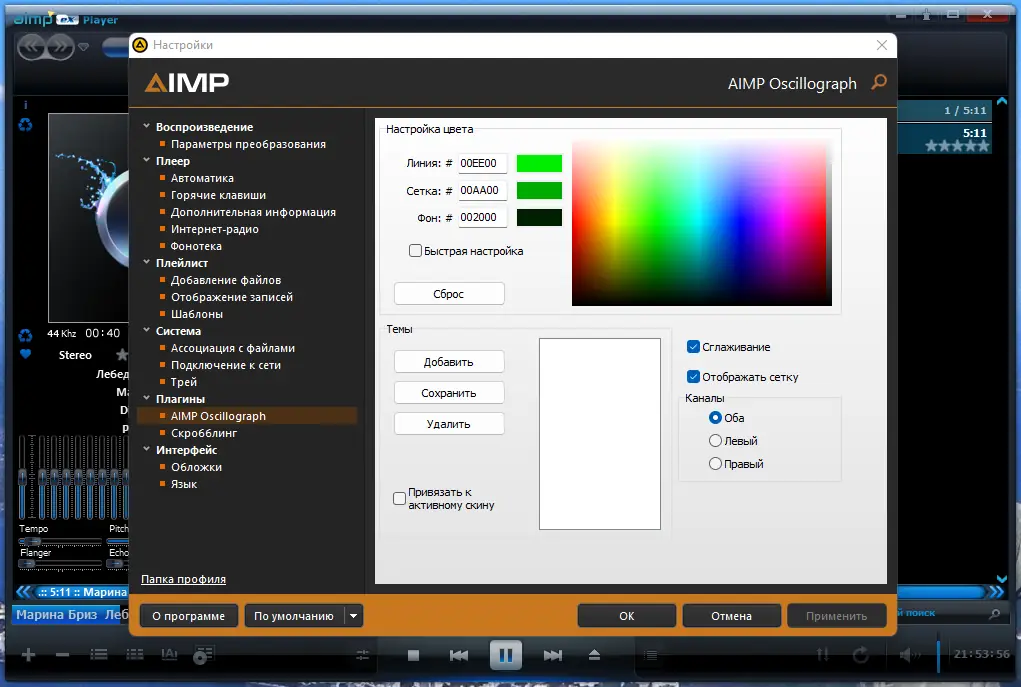The width and height of the screenshot is (1021, 687).
Task: Open Параметры преобразования settings page
Action: click(248, 144)
